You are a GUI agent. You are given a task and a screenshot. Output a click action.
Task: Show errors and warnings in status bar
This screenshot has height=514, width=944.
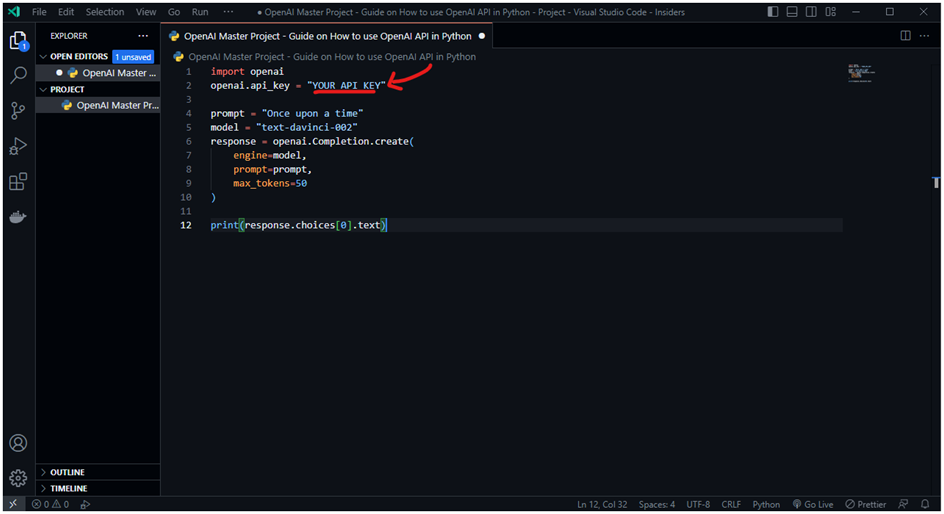[x=51, y=504]
